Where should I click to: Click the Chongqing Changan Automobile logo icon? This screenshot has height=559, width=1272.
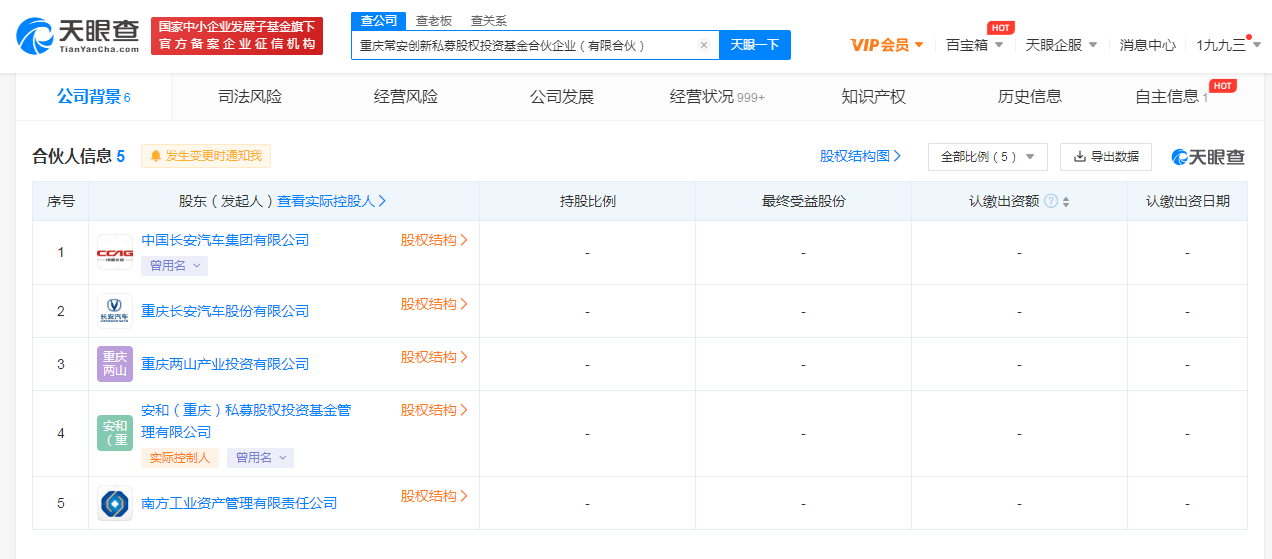(114, 311)
